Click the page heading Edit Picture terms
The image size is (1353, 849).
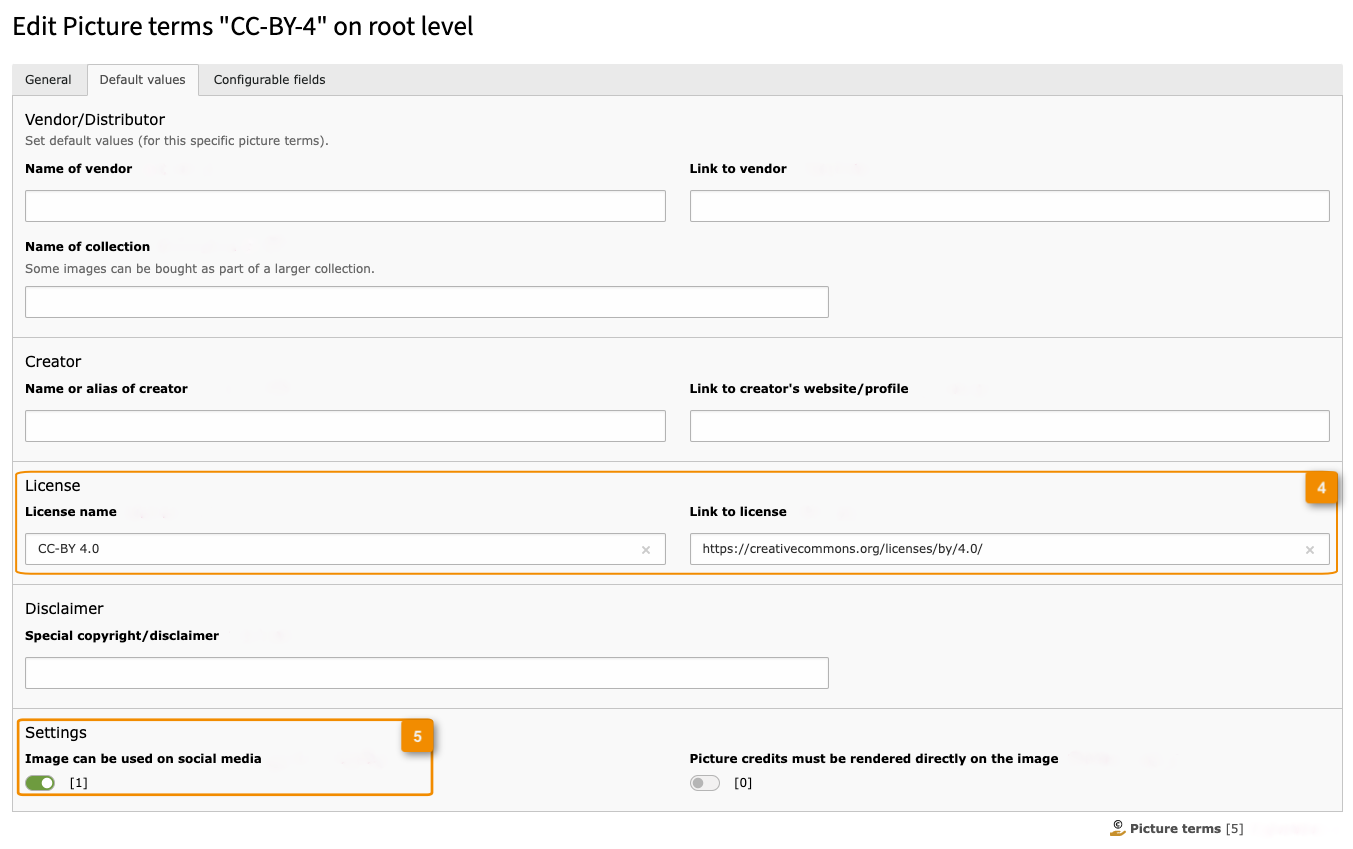pos(242,27)
